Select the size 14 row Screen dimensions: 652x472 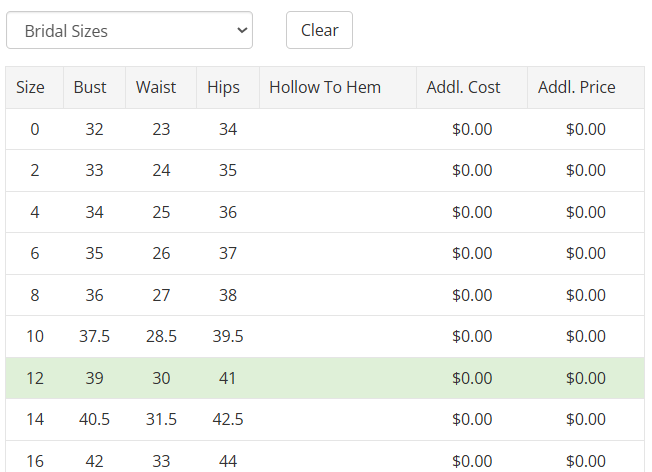(x=325, y=419)
